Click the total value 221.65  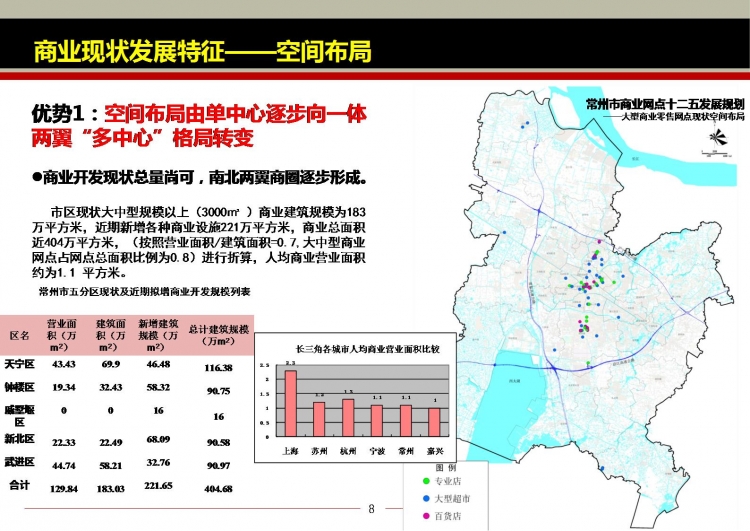(158, 486)
